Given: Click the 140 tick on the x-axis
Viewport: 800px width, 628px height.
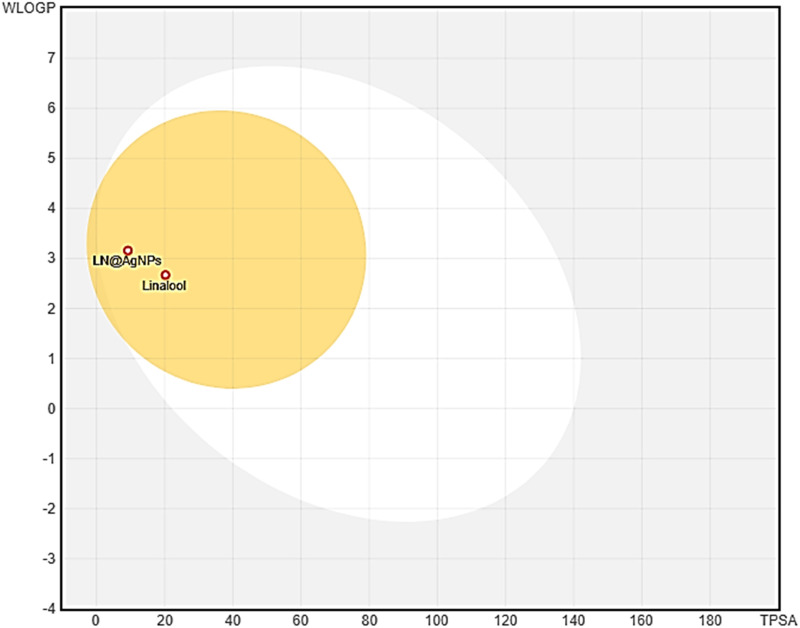Looking at the screenshot, I should pyautogui.click(x=574, y=620).
